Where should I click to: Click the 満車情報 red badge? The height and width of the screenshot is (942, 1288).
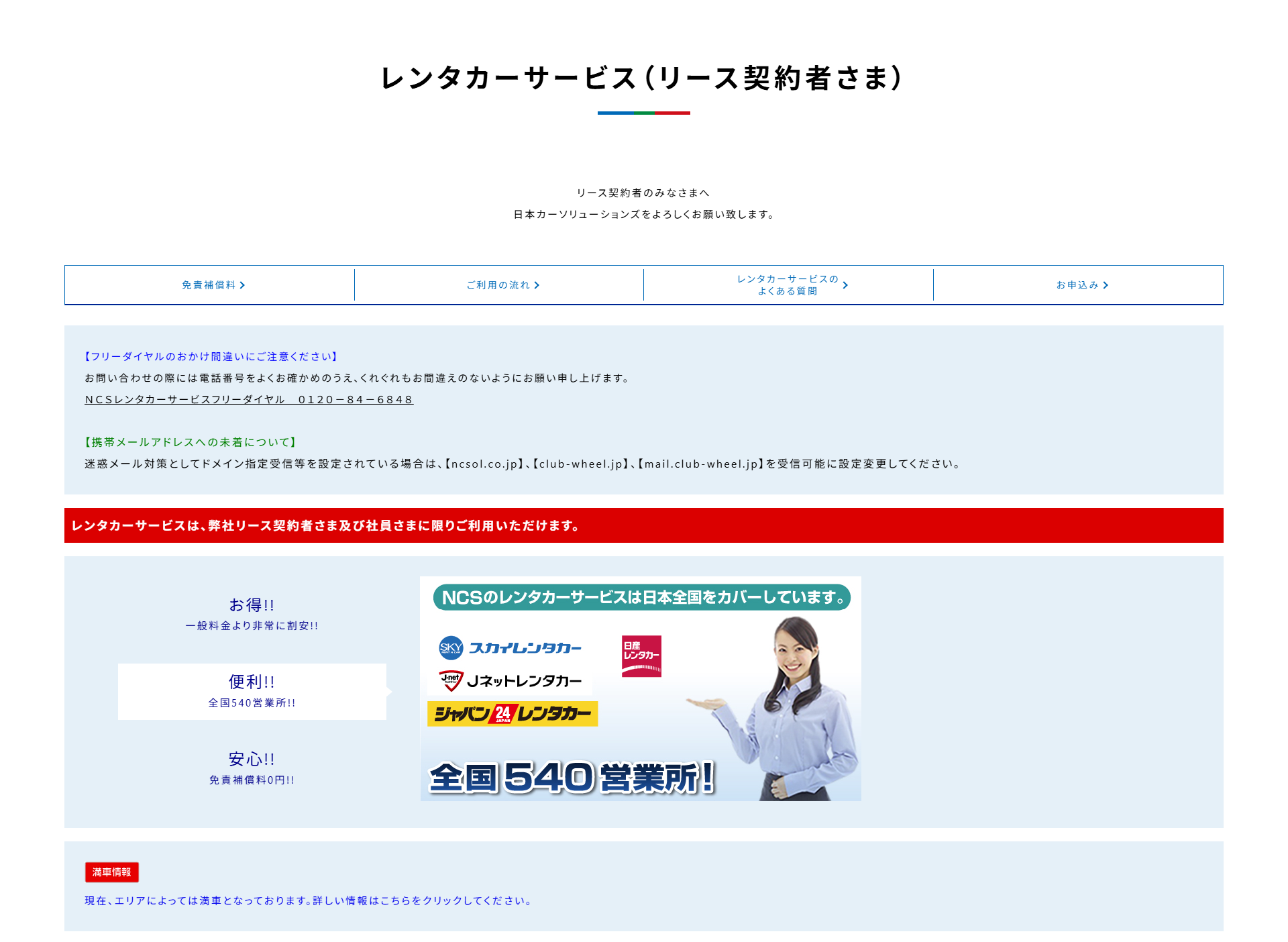point(112,872)
